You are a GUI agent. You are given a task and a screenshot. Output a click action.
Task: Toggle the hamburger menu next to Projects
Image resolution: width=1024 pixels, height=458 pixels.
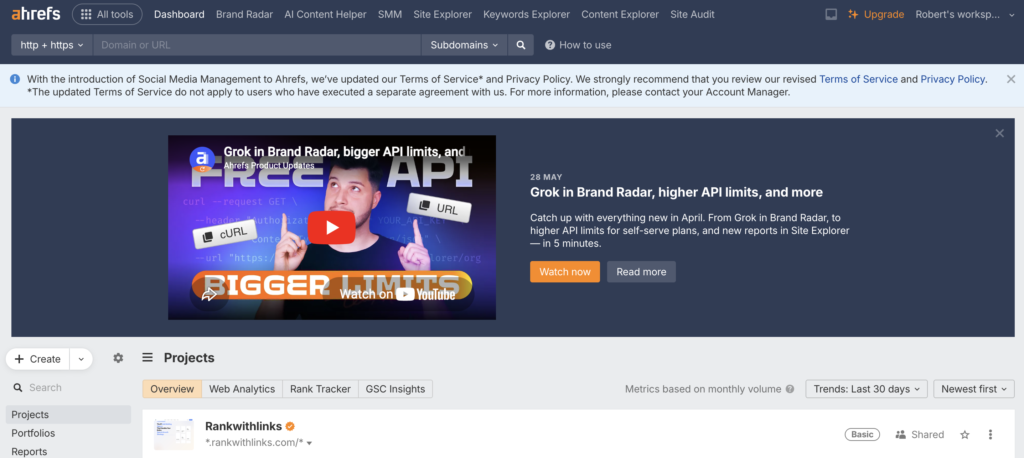148,357
